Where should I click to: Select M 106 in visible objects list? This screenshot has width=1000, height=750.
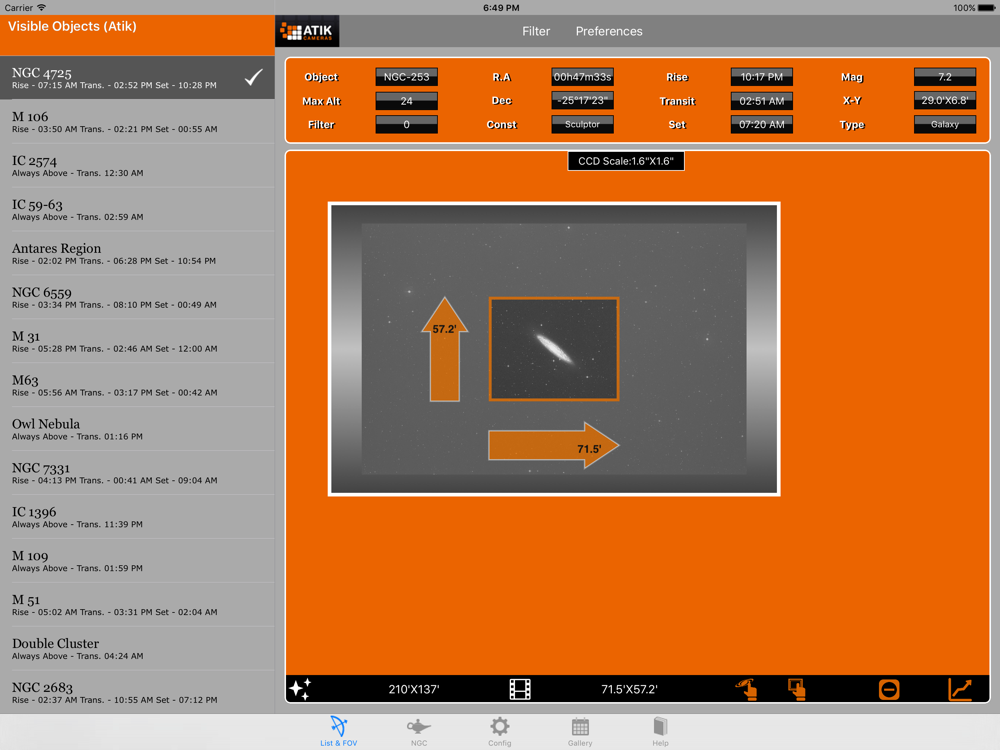pyautogui.click(x=137, y=122)
